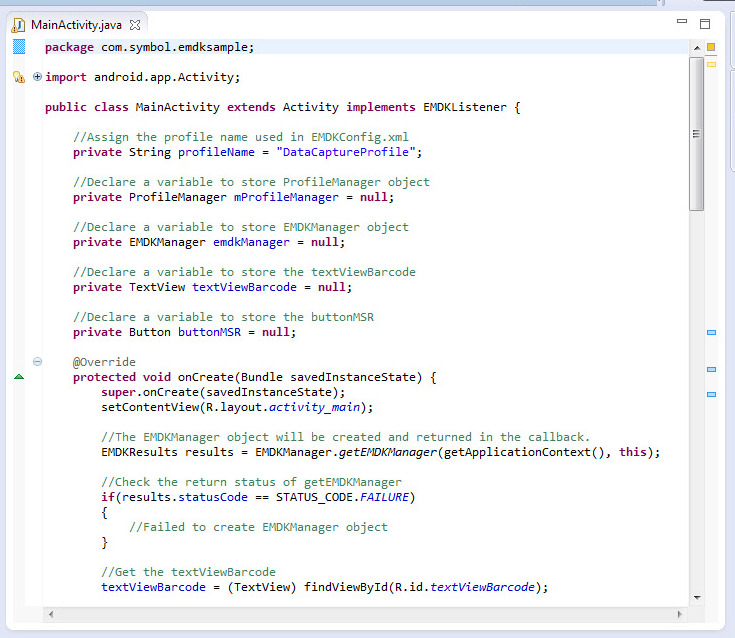The height and width of the screenshot is (638, 735).
Task: Minimize the editor pane
Action: point(682,22)
